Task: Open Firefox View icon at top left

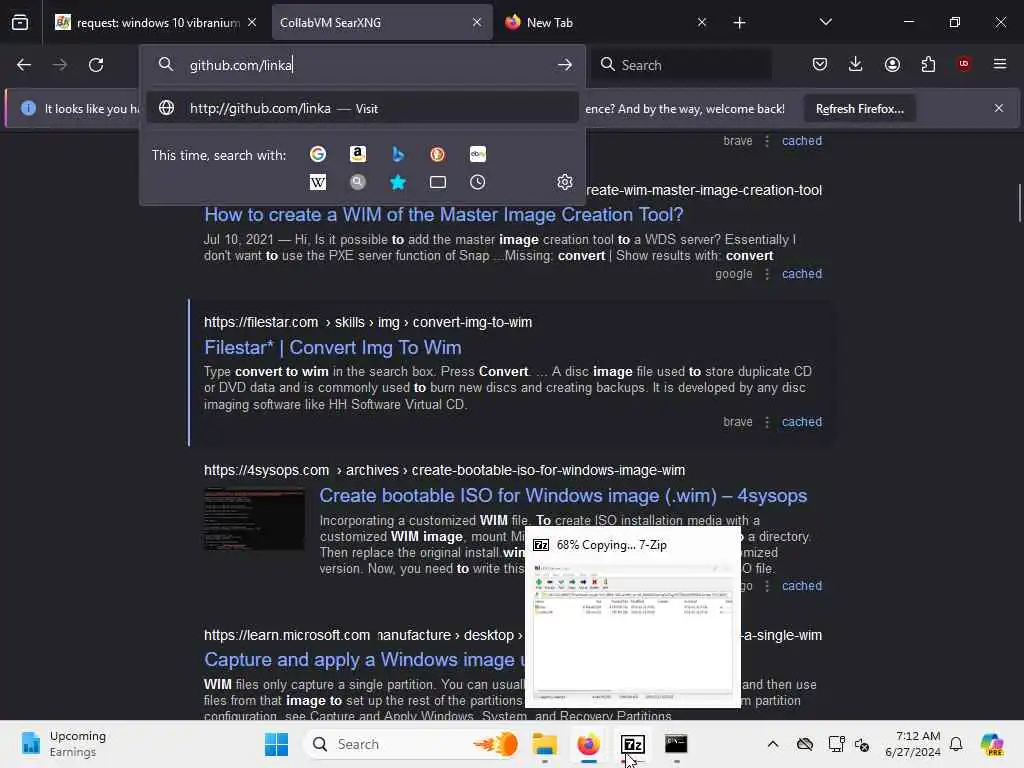Action: point(20,22)
